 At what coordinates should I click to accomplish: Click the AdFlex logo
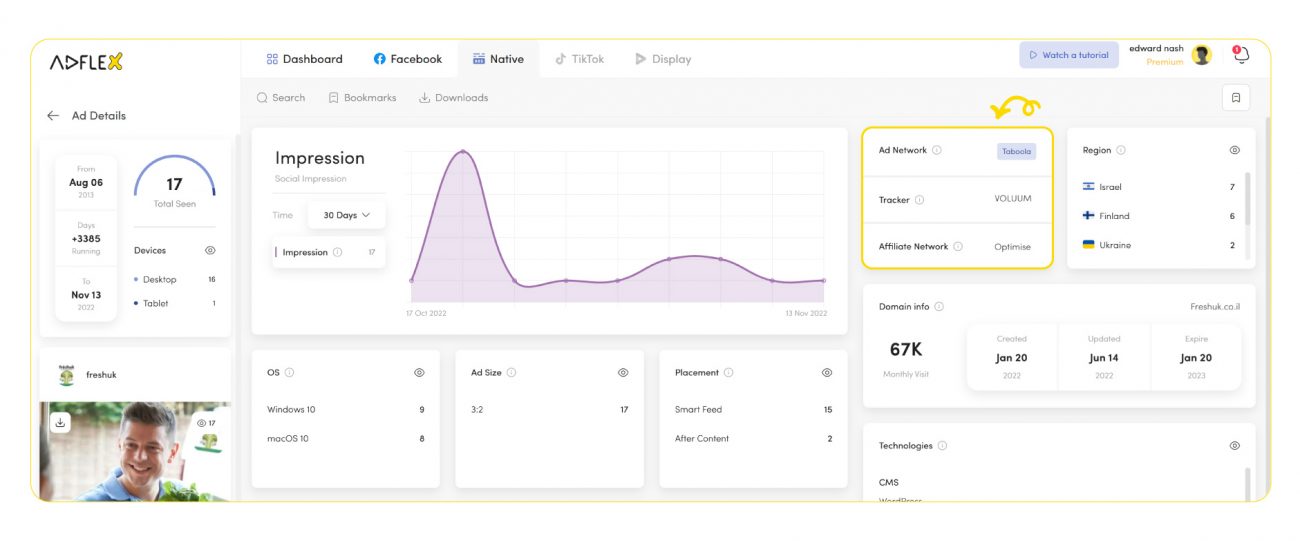pyautogui.click(x=86, y=61)
